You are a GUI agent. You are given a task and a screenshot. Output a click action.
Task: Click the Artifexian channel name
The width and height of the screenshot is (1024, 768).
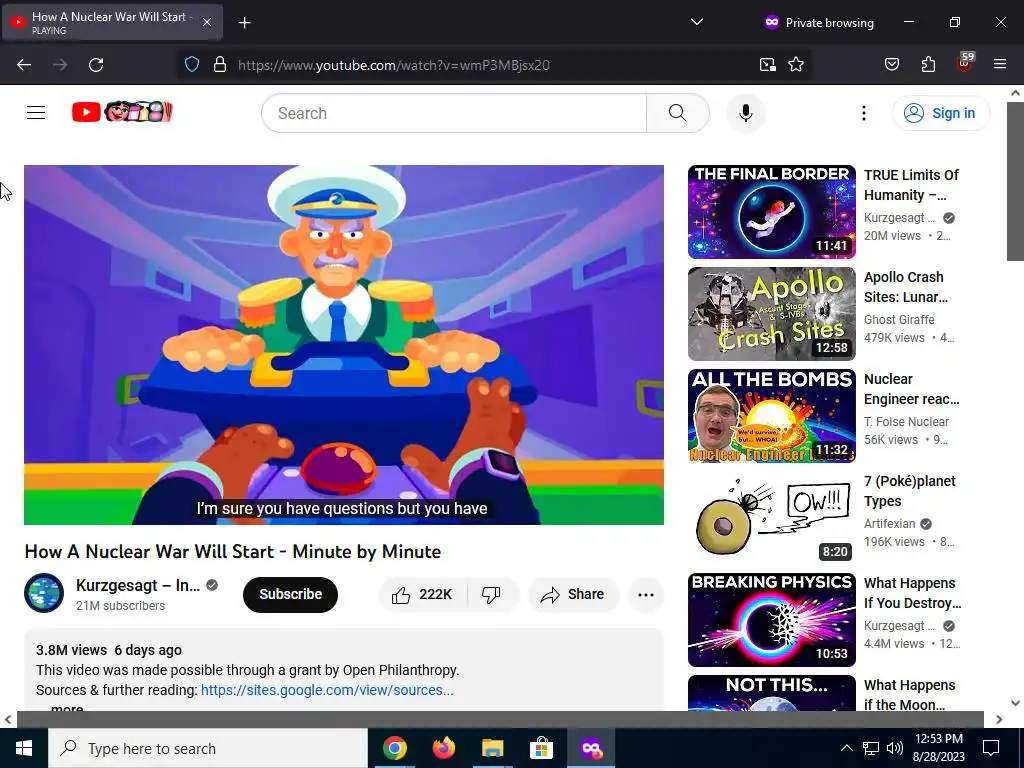(889, 523)
